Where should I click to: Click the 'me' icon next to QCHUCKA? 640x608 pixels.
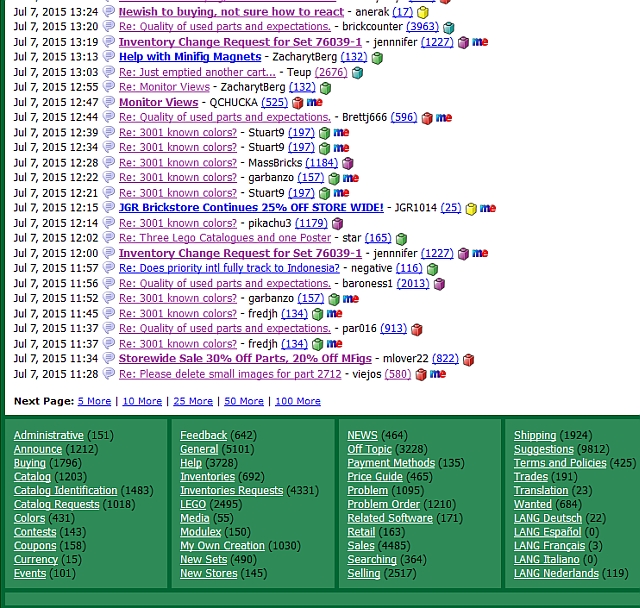[x=315, y=102]
